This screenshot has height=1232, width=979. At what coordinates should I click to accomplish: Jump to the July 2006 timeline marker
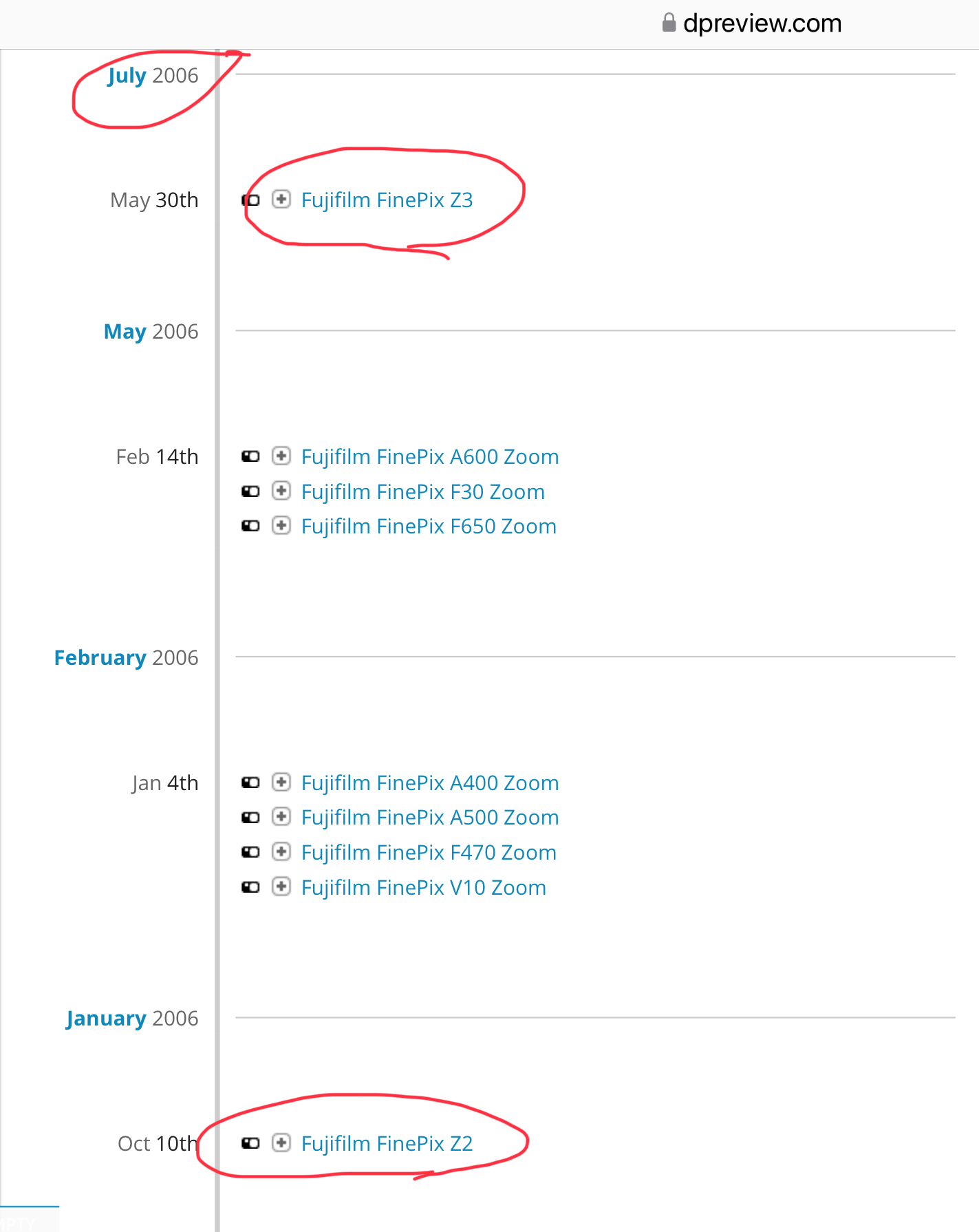tap(153, 75)
